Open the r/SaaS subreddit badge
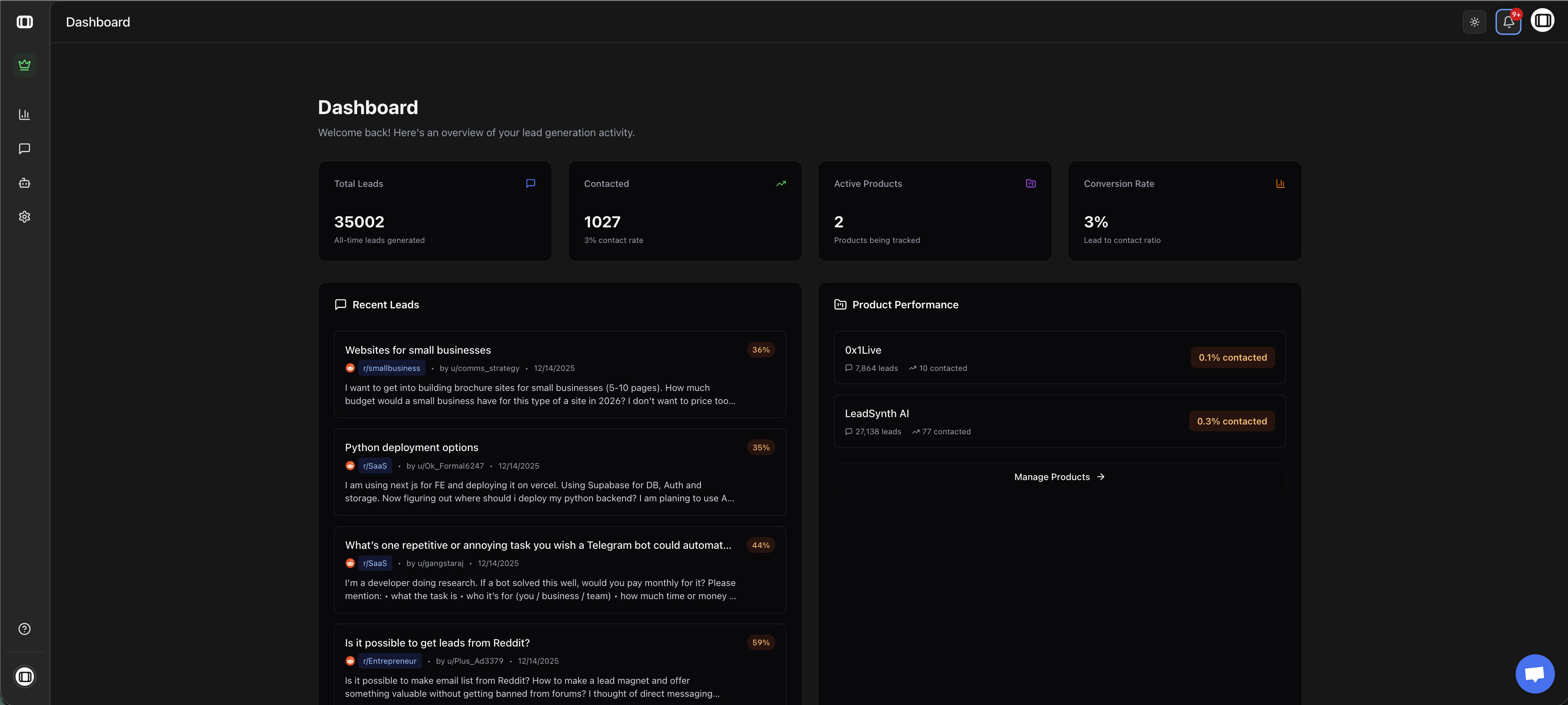The height and width of the screenshot is (705, 1568). (375, 465)
